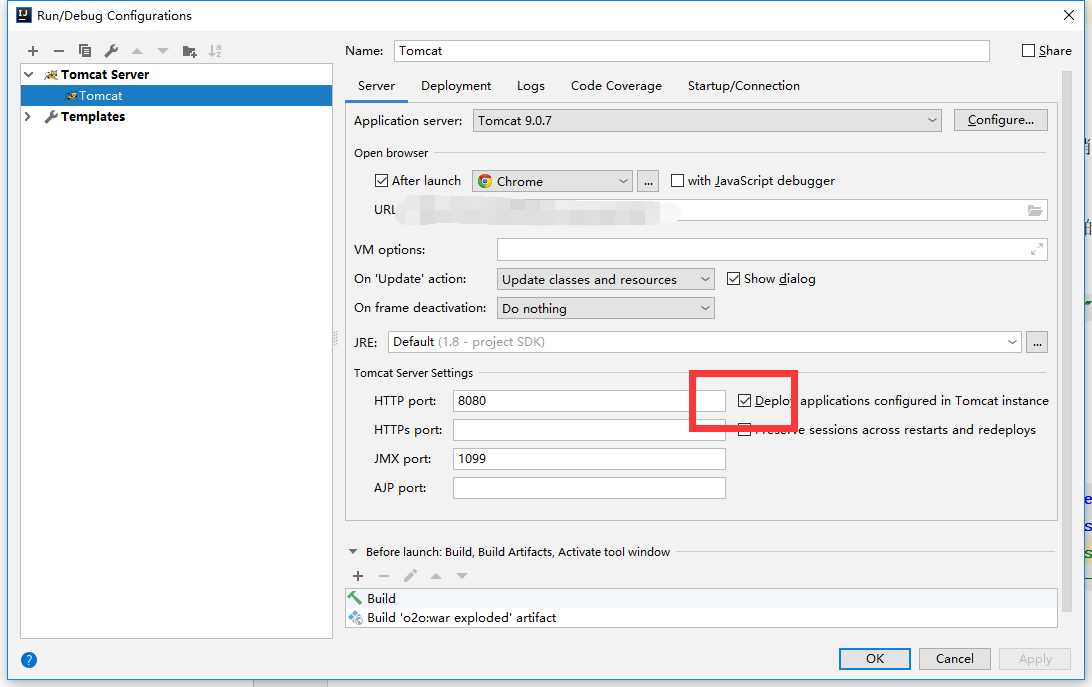
Task: Click the Build hammer icon
Action: (355, 598)
